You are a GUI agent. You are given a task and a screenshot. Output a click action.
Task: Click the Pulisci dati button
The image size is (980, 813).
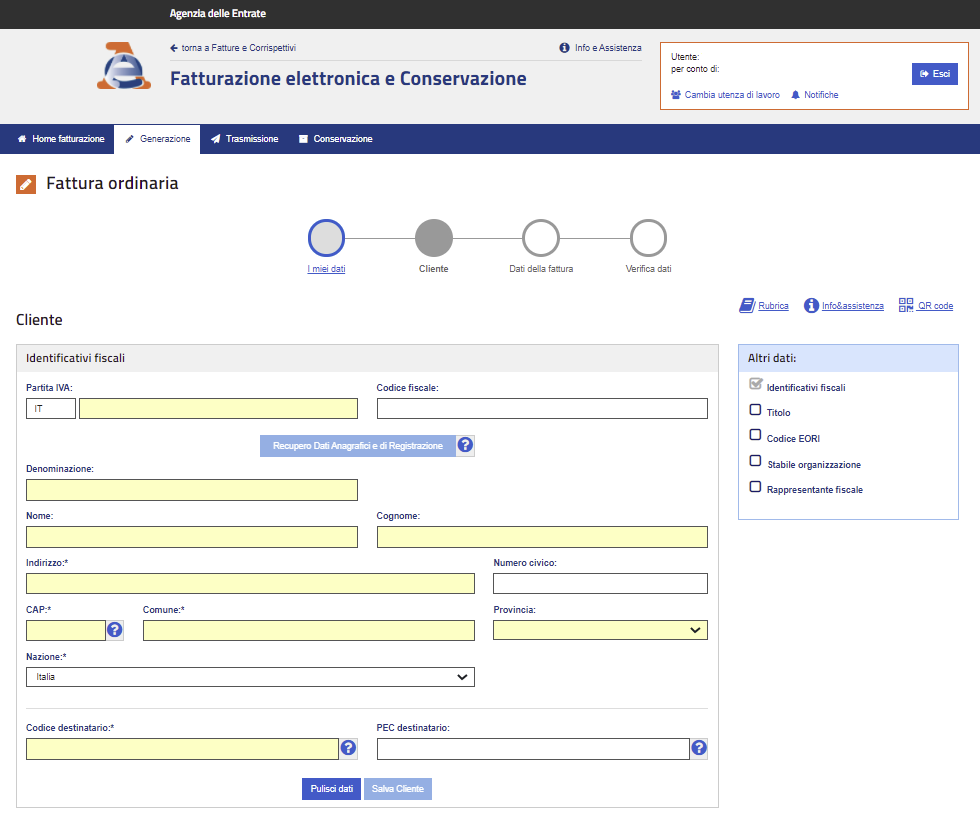tap(331, 789)
